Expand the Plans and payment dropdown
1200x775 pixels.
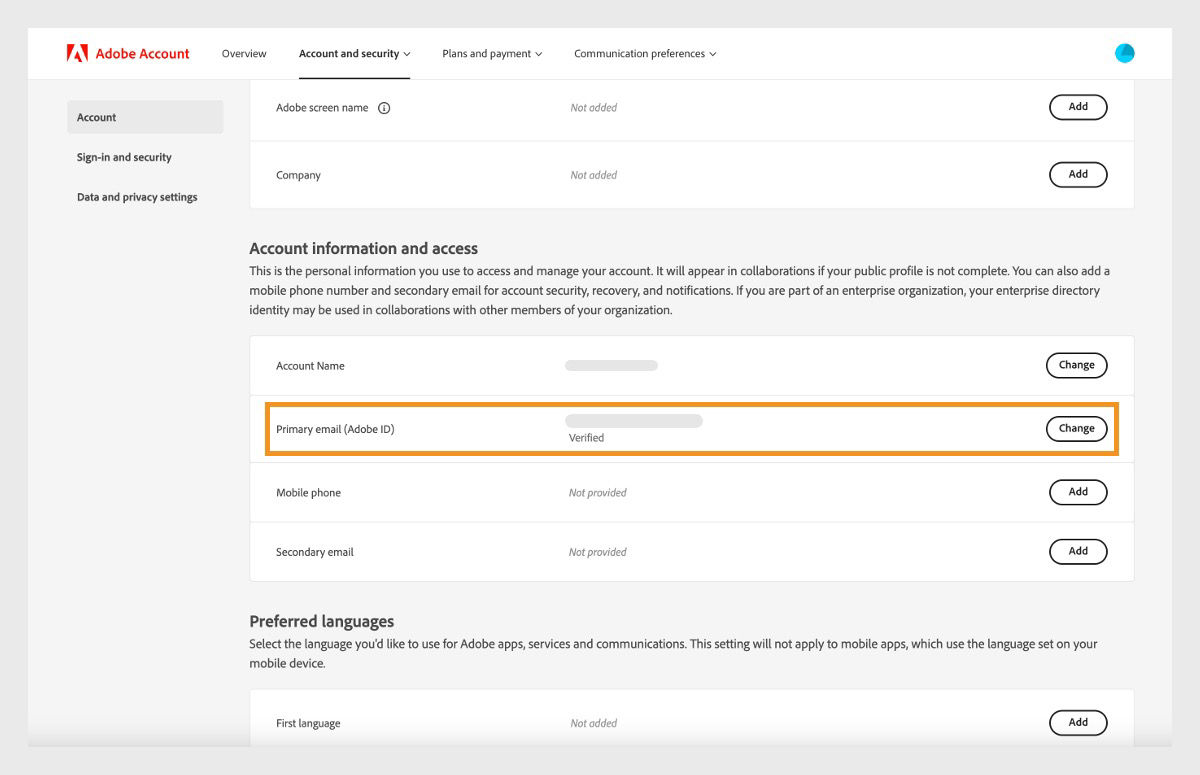click(x=491, y=54)
